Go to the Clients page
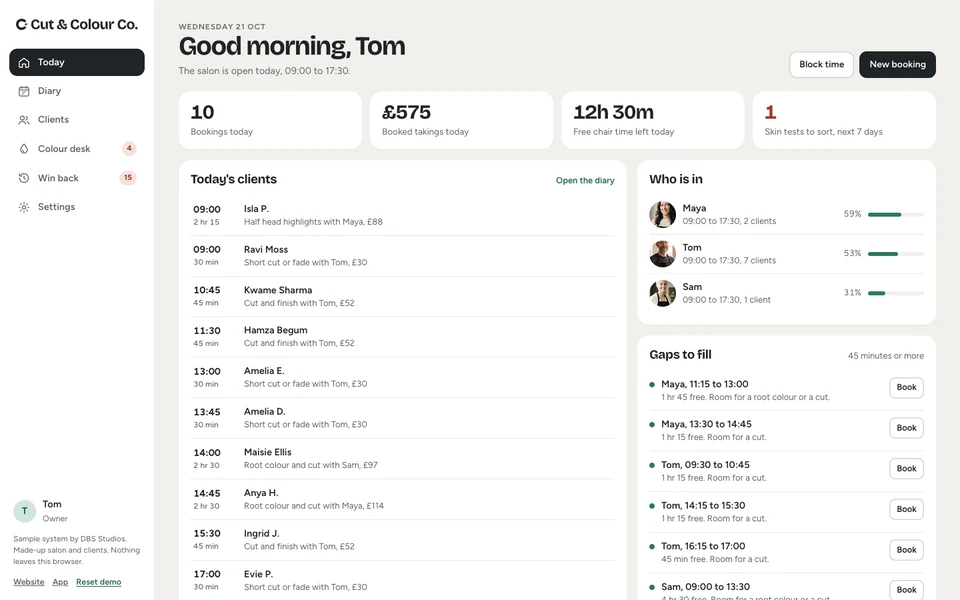Image resolution: width=960 pixels, height=600 pixels. click(x=77, y=120)
